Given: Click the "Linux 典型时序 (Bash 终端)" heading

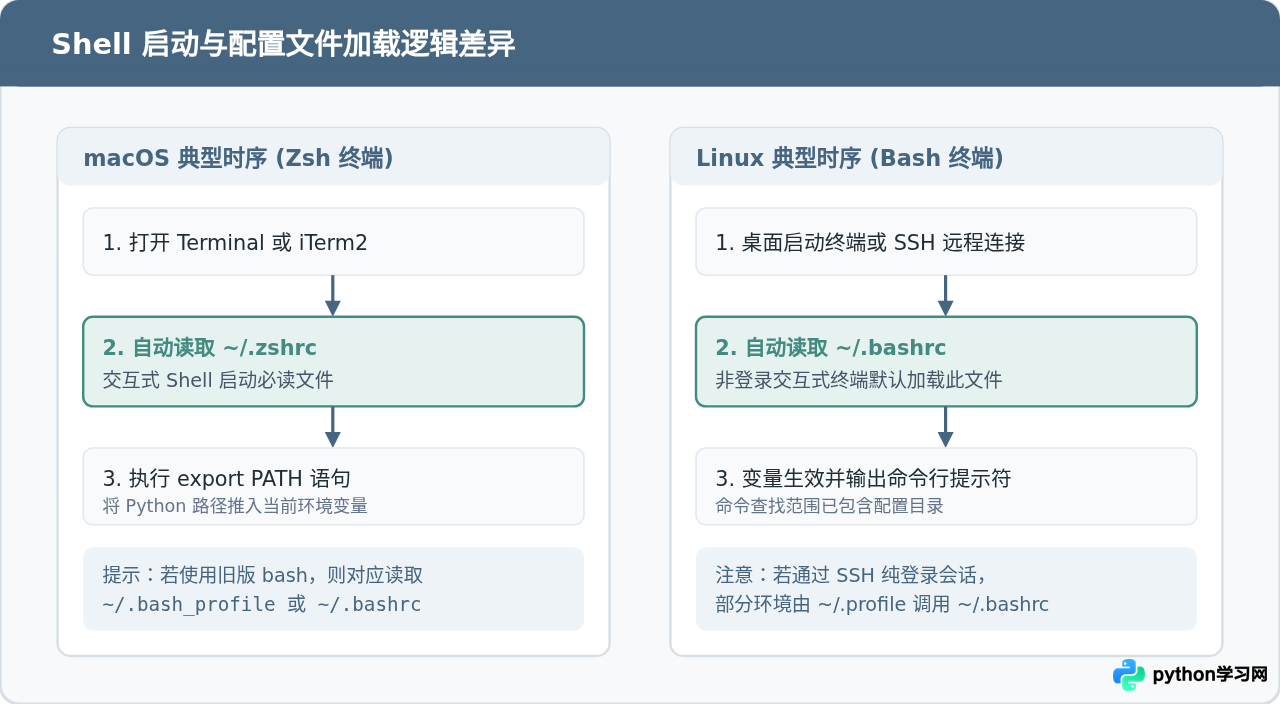Looking at the screenshot, I should pyautogui.click(x=850, y=158).
